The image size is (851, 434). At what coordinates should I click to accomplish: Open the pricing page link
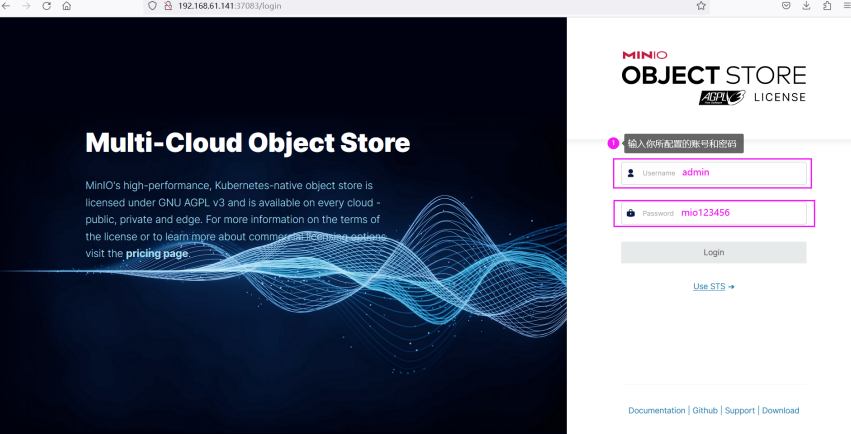[x=157, y=253]
